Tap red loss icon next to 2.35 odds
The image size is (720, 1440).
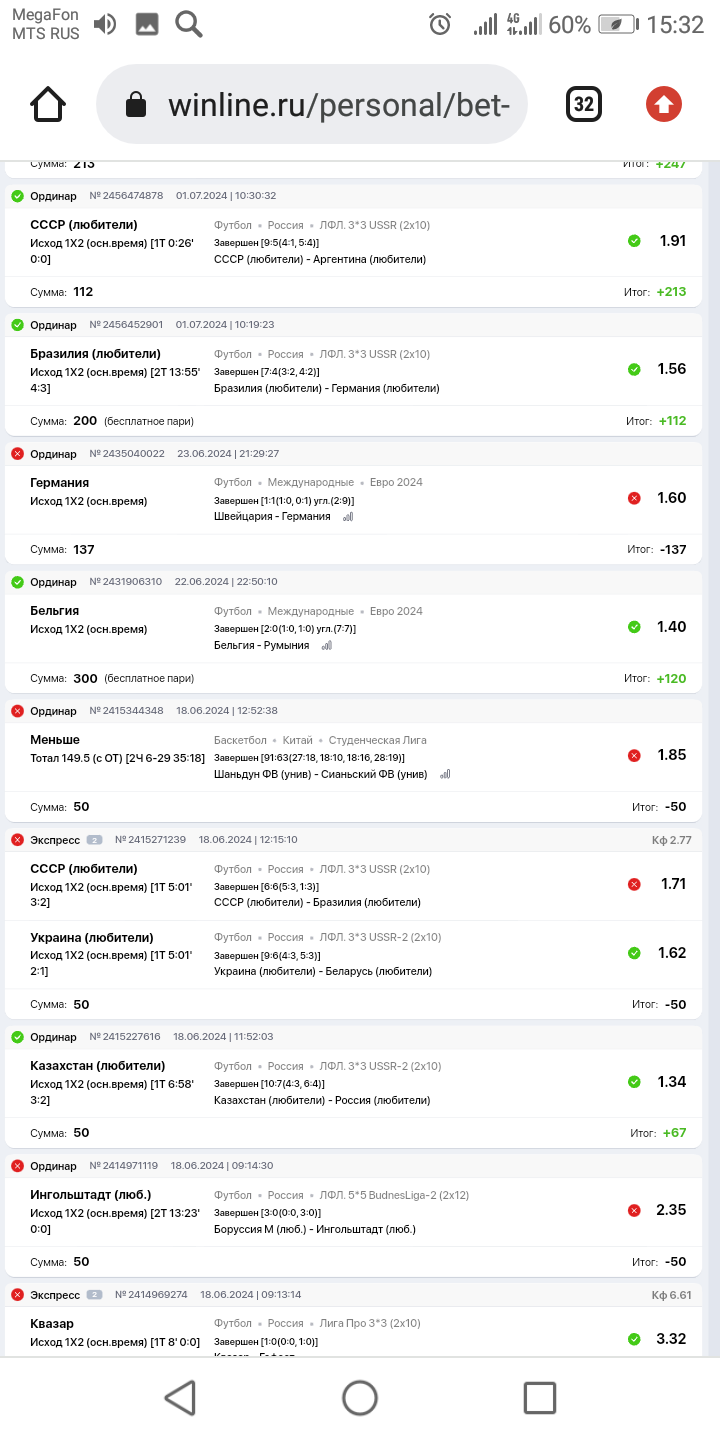pos(634,1211)
